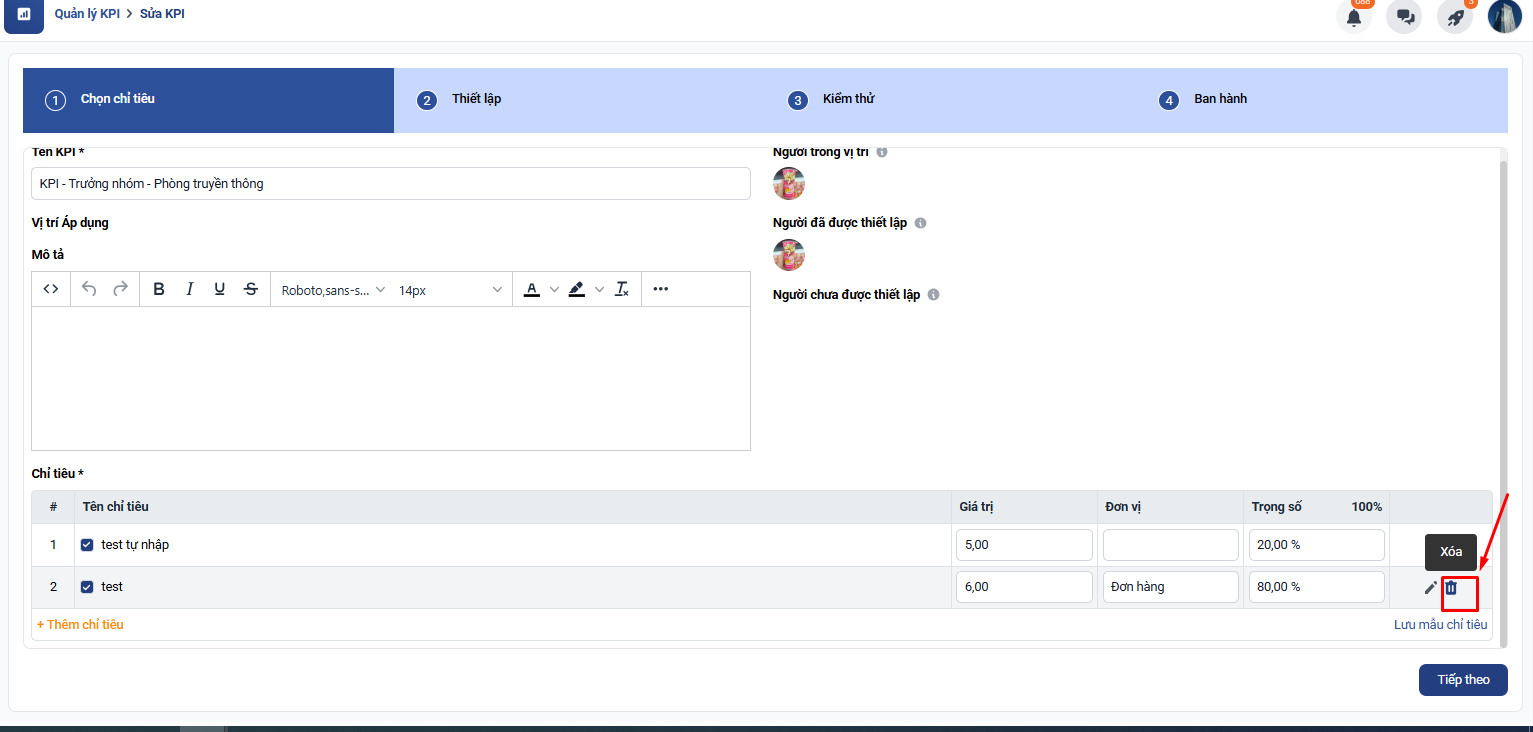This screenshot has width=1533, height=732.
Task: Apply underline formatting in editor
Action: [220, 289]
